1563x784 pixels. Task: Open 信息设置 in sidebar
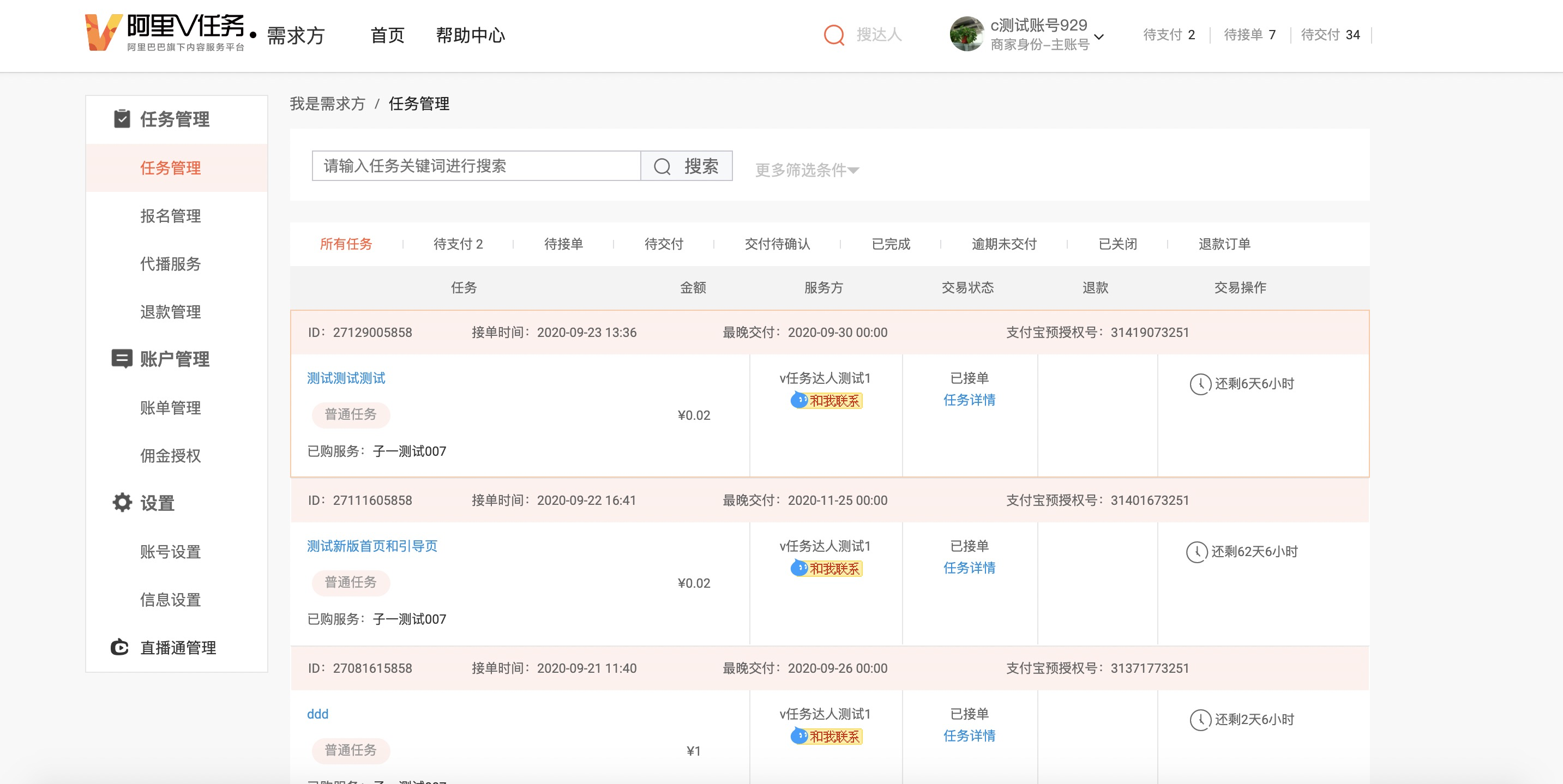click(x=171, y=599)
